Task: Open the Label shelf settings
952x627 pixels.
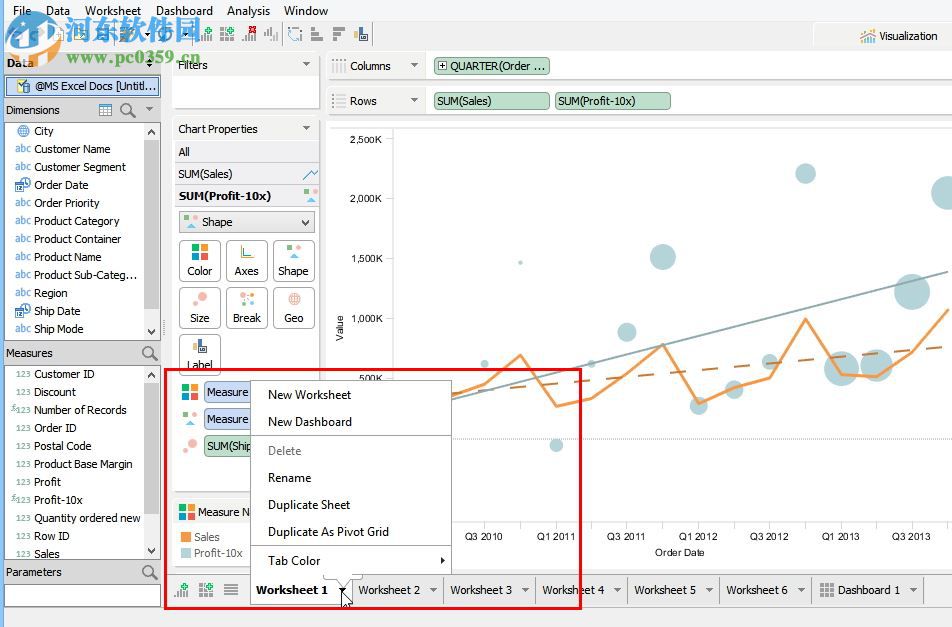Action: click(x=199, y=352)
